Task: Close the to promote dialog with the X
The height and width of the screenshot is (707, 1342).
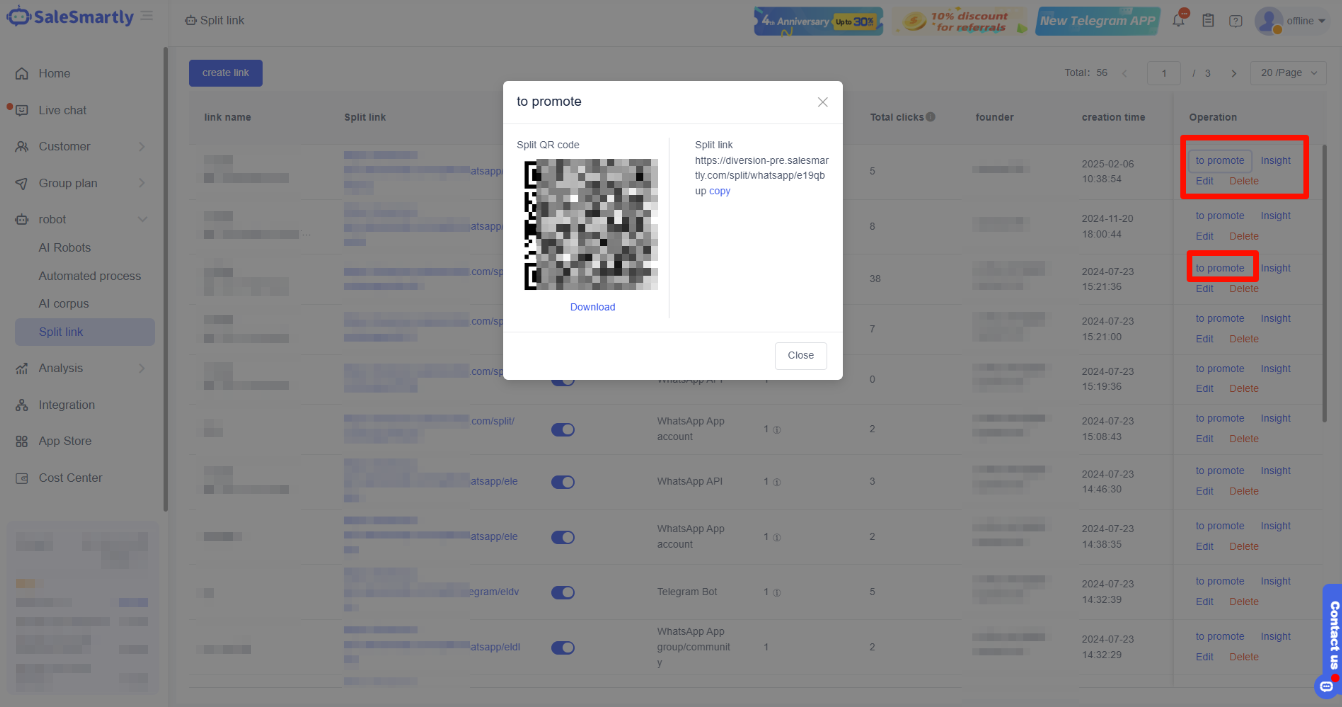Action: [x=823, y=102]
